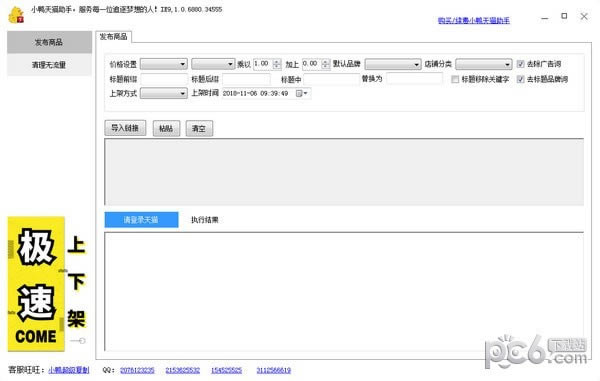Click the 加上 value field showing 0.00
This screenshot has width=600, height=381.
pos(312,64)
